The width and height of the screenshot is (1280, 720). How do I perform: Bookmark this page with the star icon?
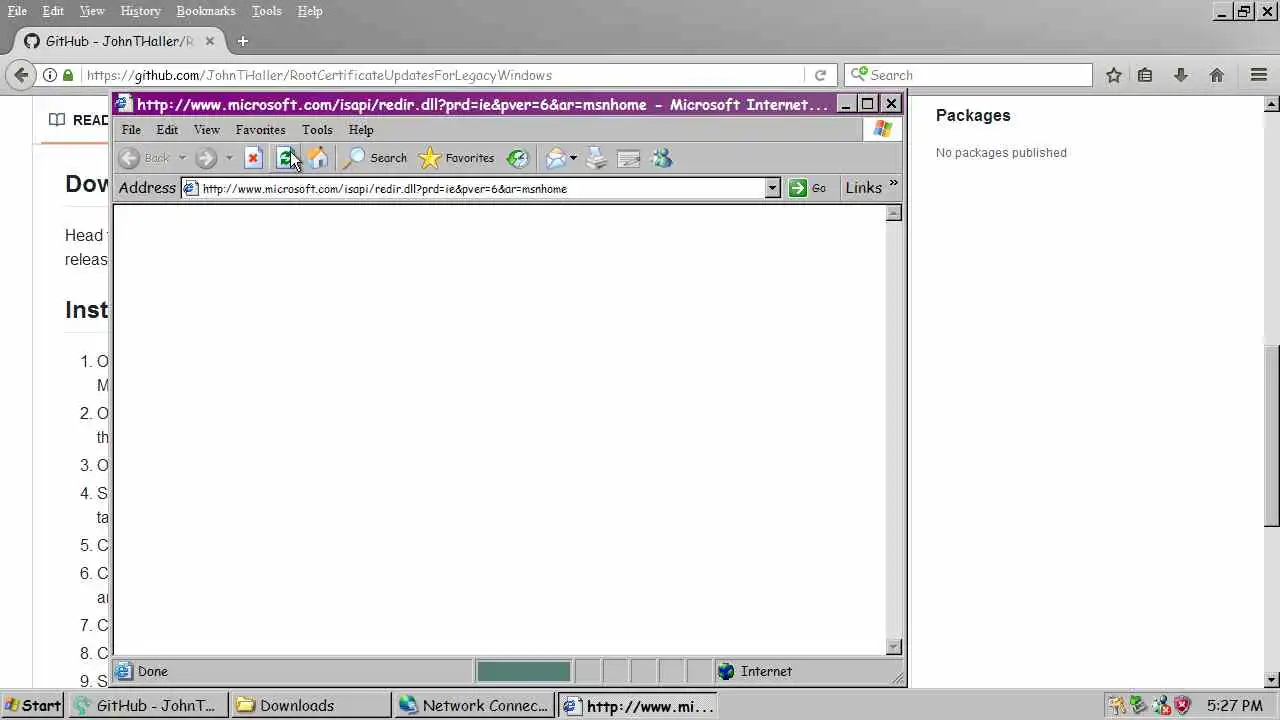1113,75
